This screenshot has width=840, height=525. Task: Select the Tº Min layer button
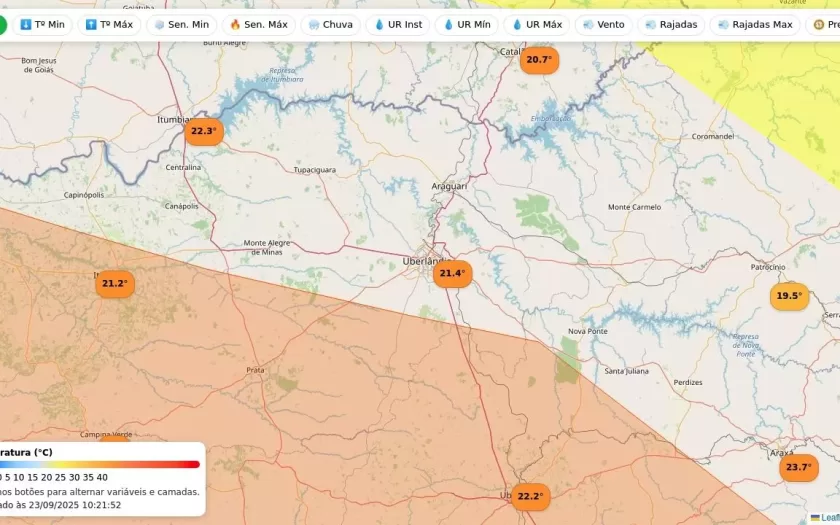(x=42, y=24)
